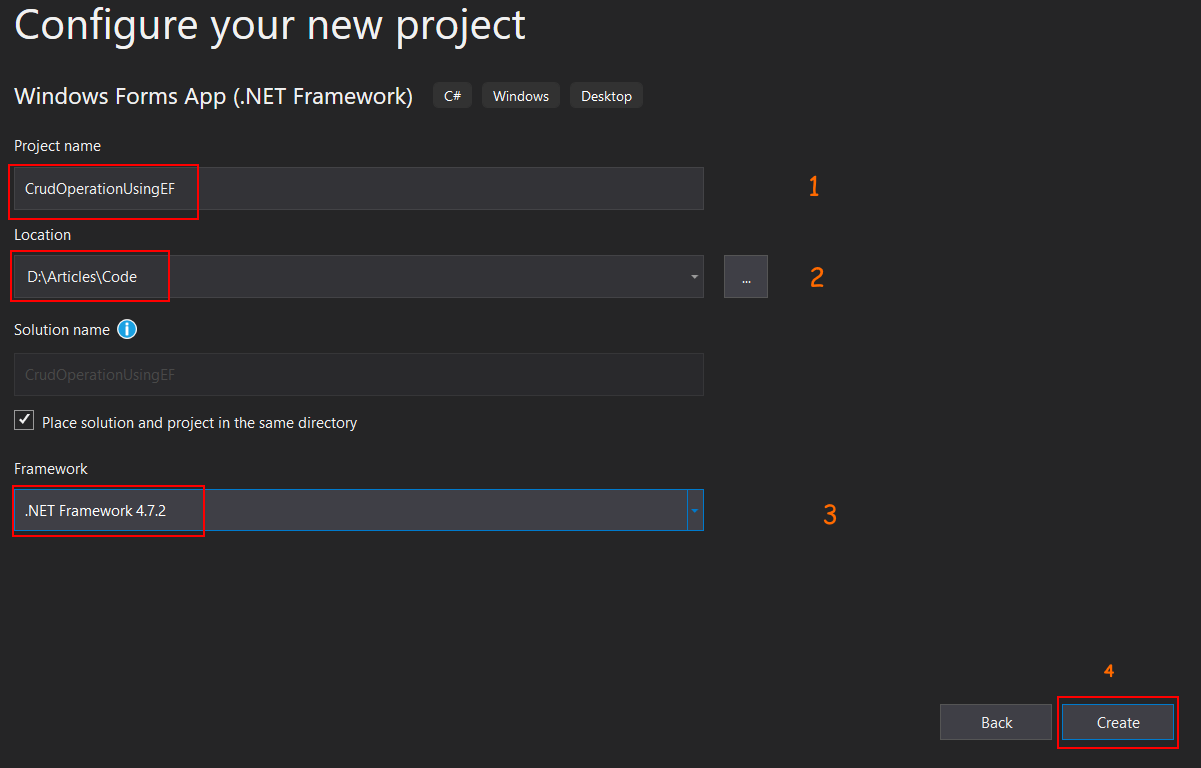Click the "Place solution and project" label text
Image resolution: width=1201 pixels, height=768 pixels.
point(199,423)
